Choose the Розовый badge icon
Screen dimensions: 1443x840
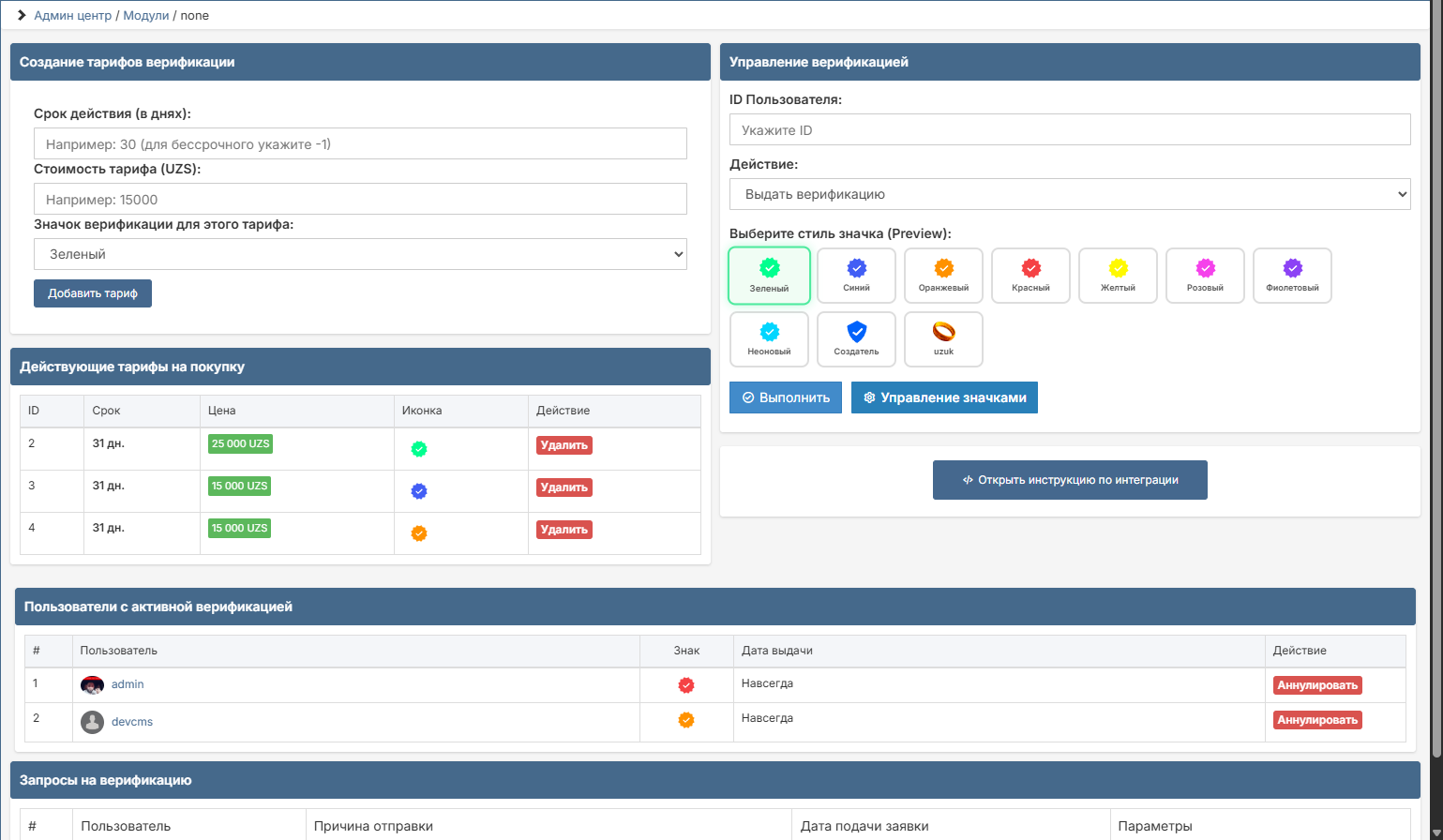coord(1205,276)
